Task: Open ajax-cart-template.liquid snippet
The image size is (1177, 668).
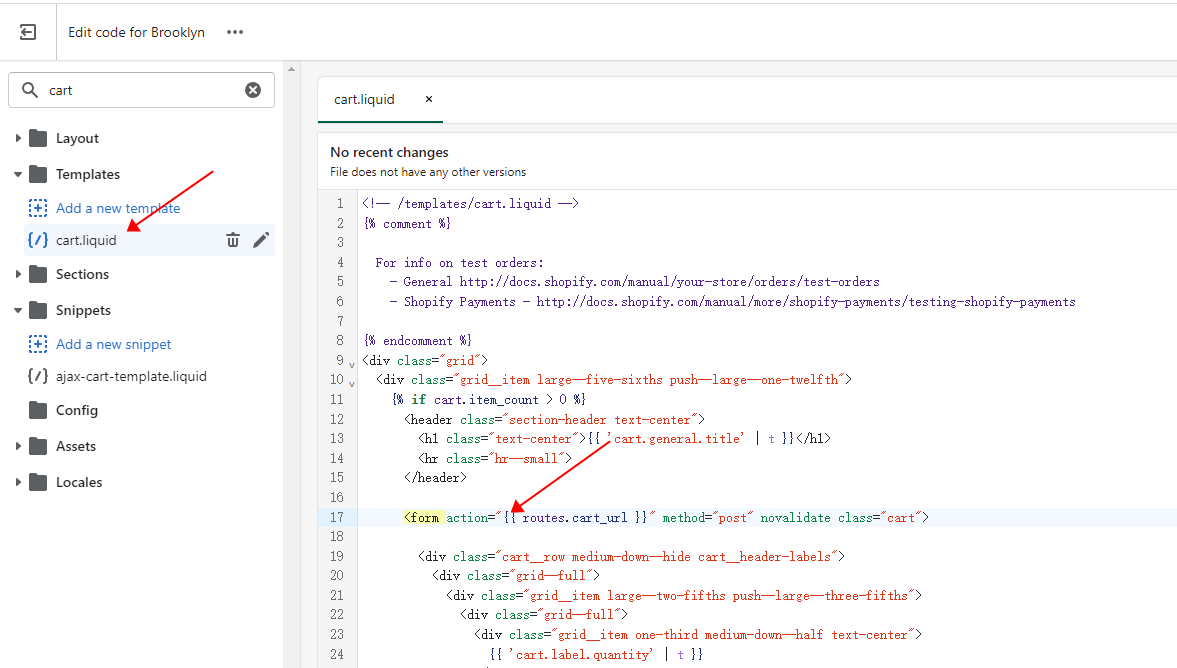Action: click(x=131, y=376)
